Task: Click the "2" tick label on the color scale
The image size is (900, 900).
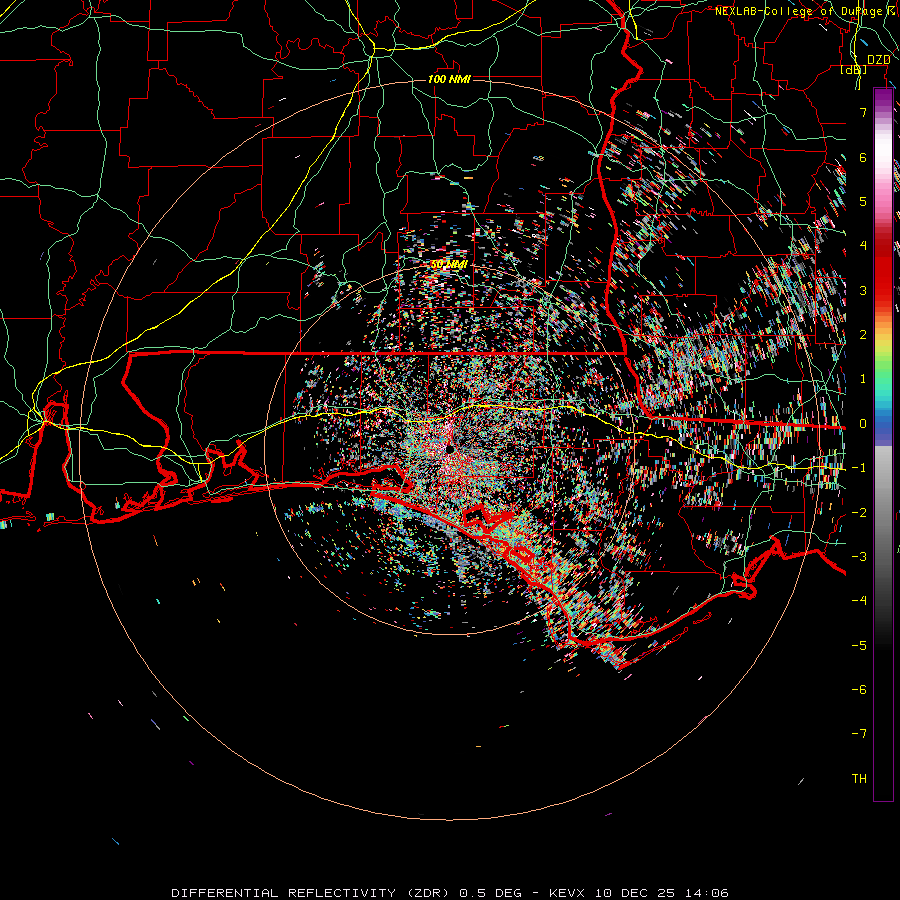Action: (x=863, y=335)
